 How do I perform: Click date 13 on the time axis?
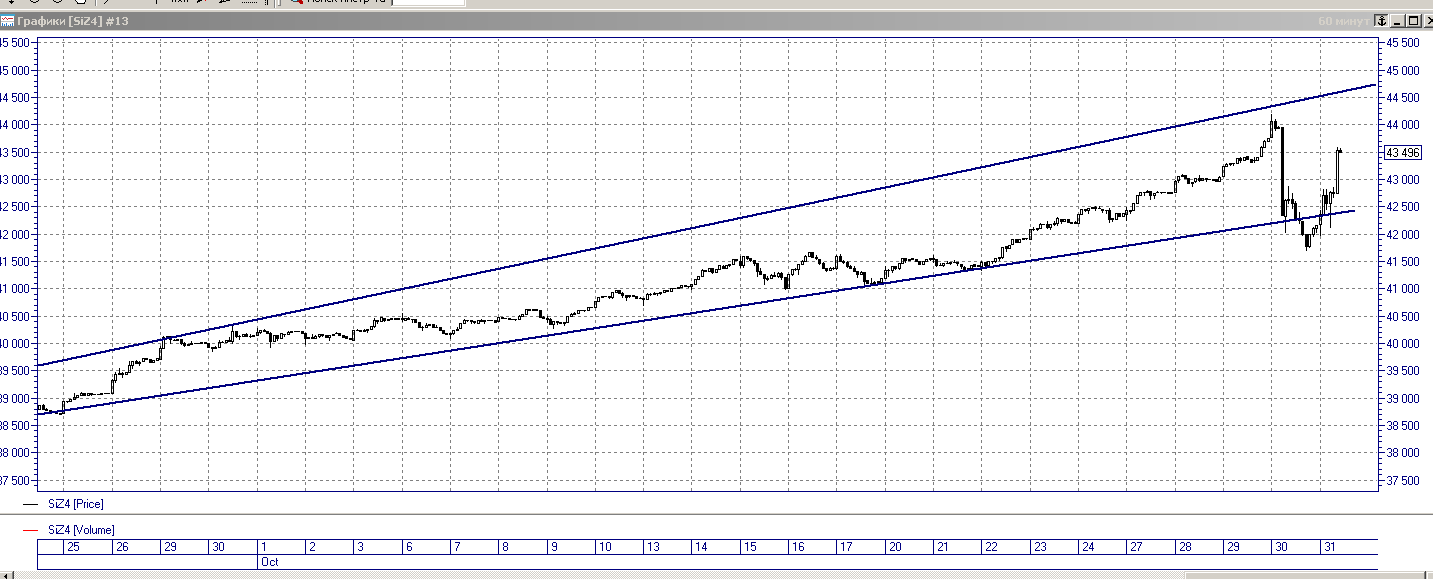point(652,547)
